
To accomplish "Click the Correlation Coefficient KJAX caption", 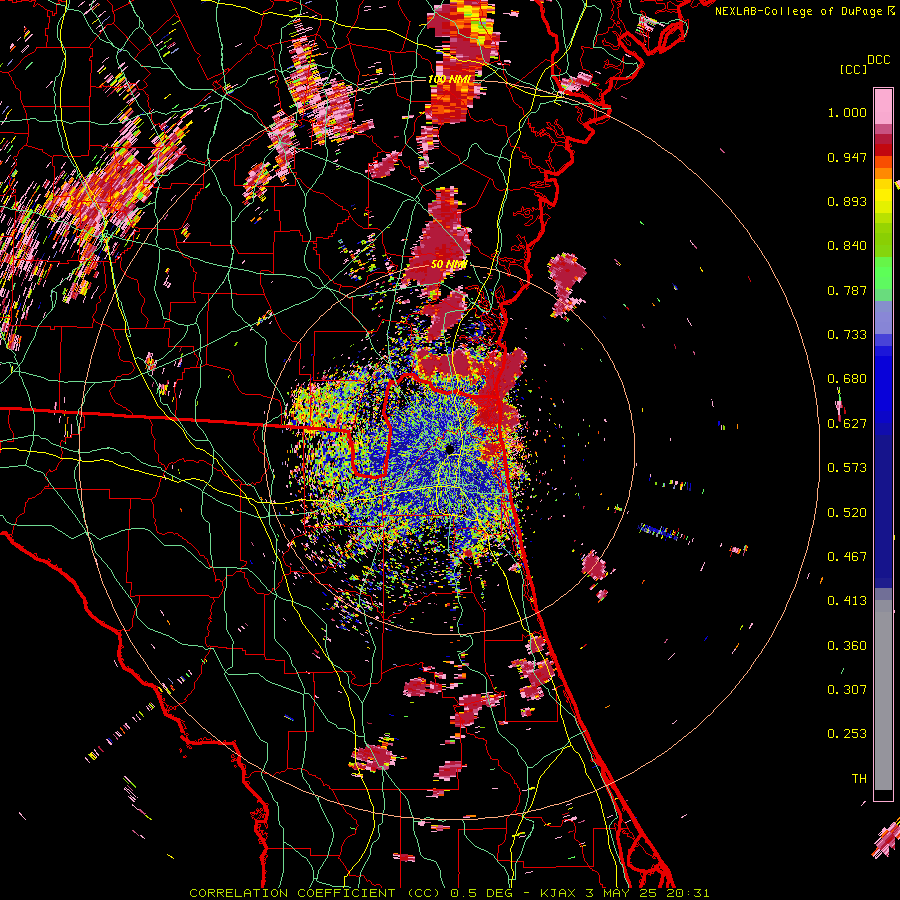I will [x=449, y=893].
